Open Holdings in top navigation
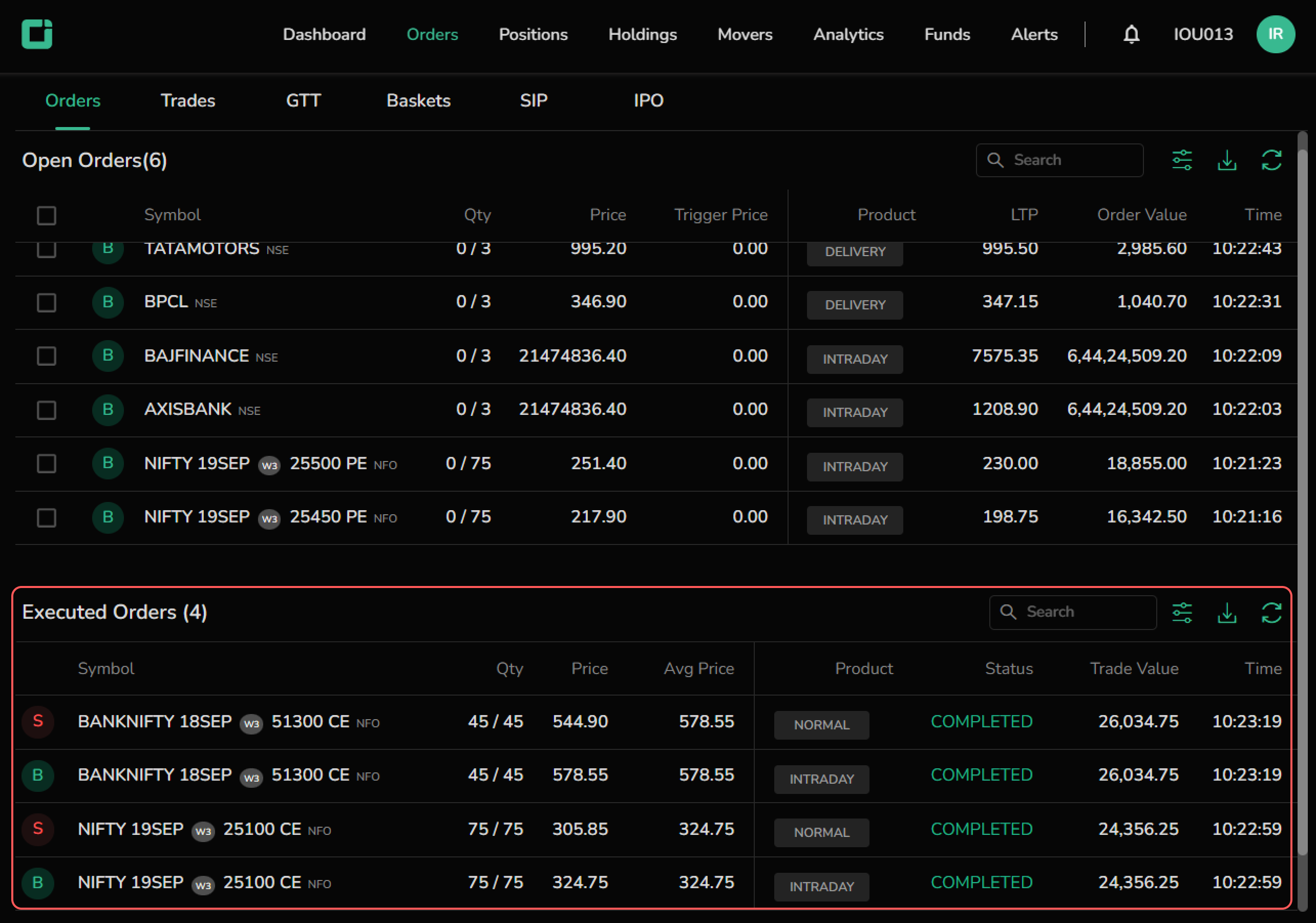Image resolution: width=1316 pixels, height=923 pixels. pos(643,34)
